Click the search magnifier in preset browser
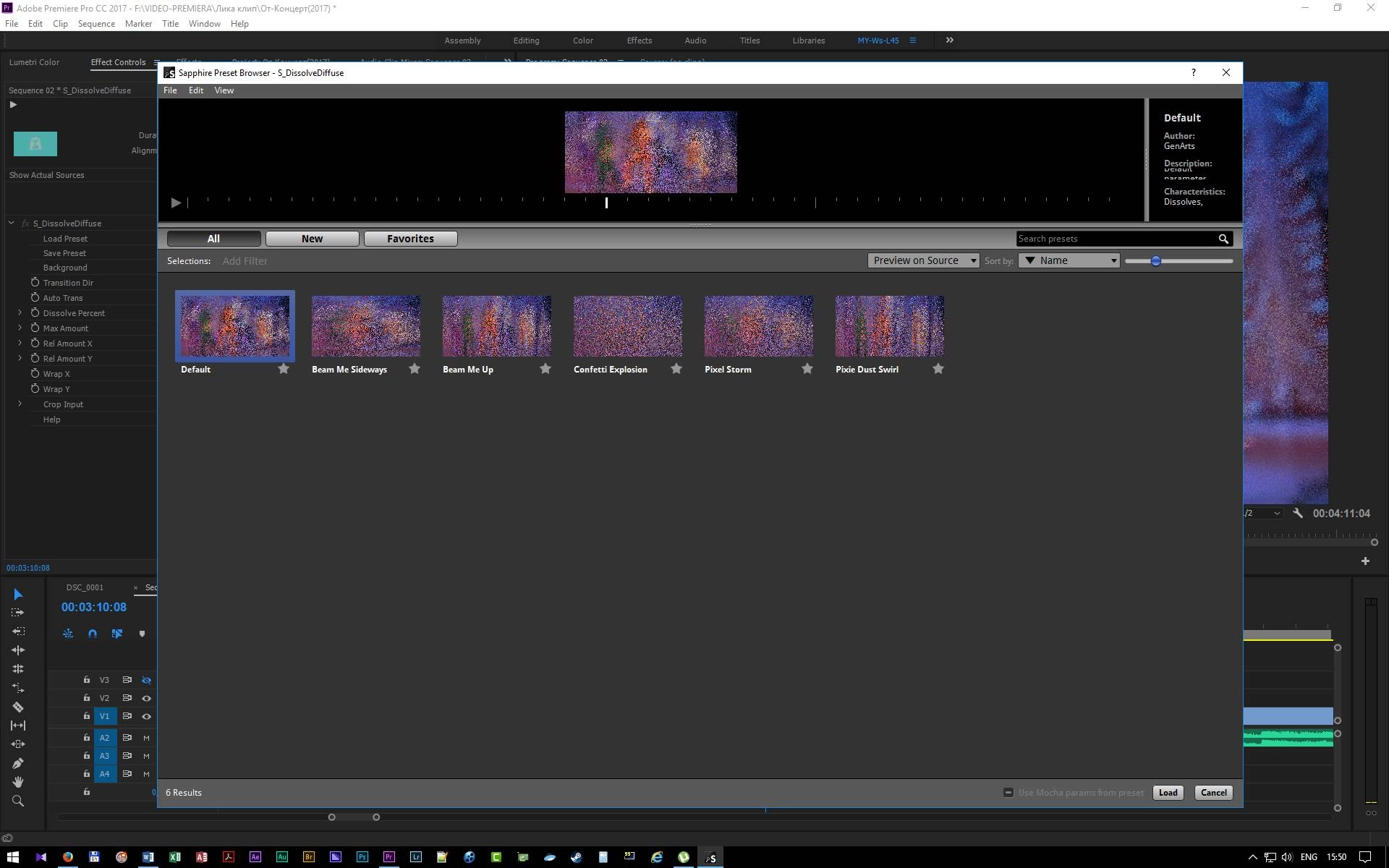This screenshot has height=868, width=1389. point(1223,239)
